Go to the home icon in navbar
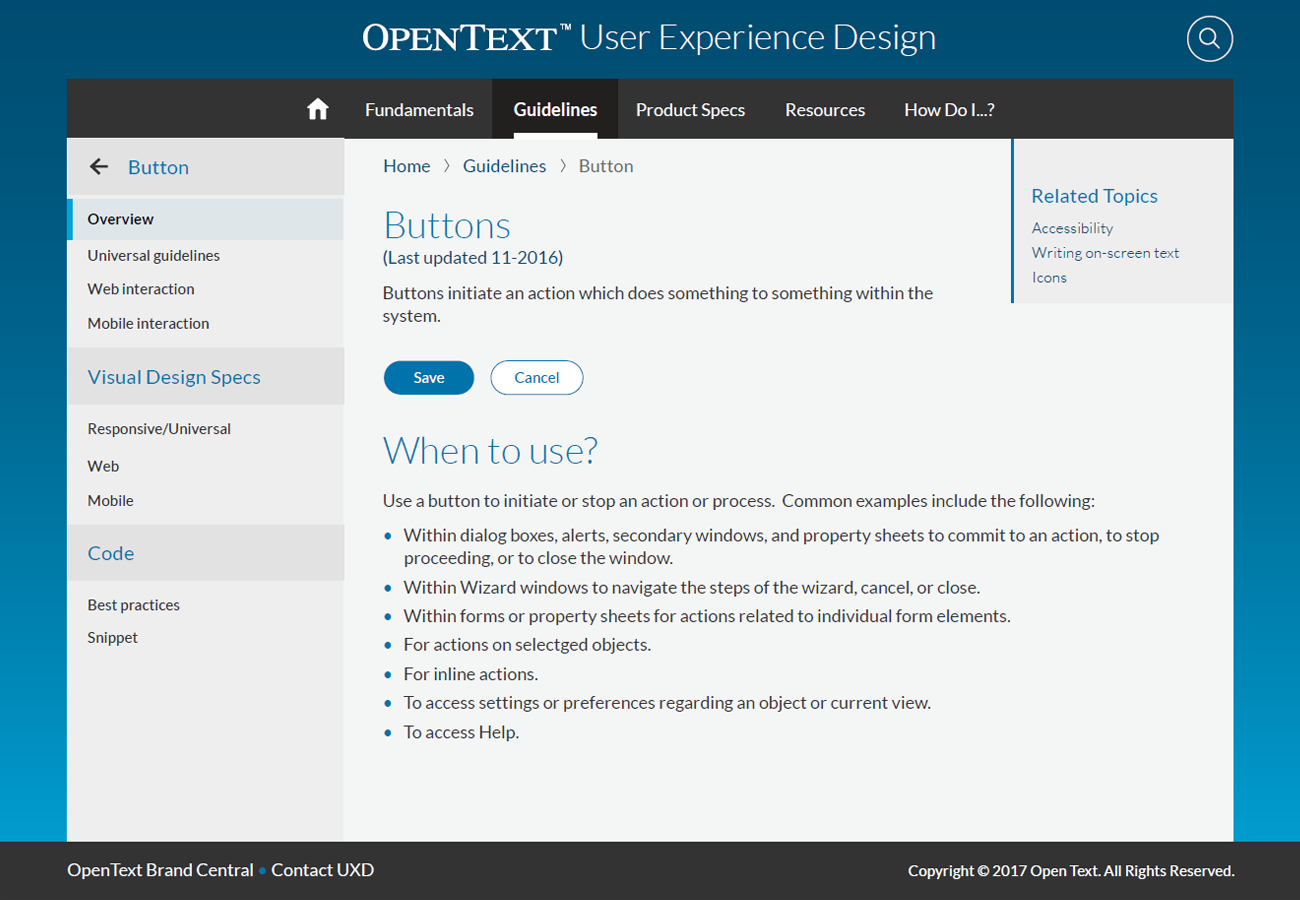 (x=317, y=109)
